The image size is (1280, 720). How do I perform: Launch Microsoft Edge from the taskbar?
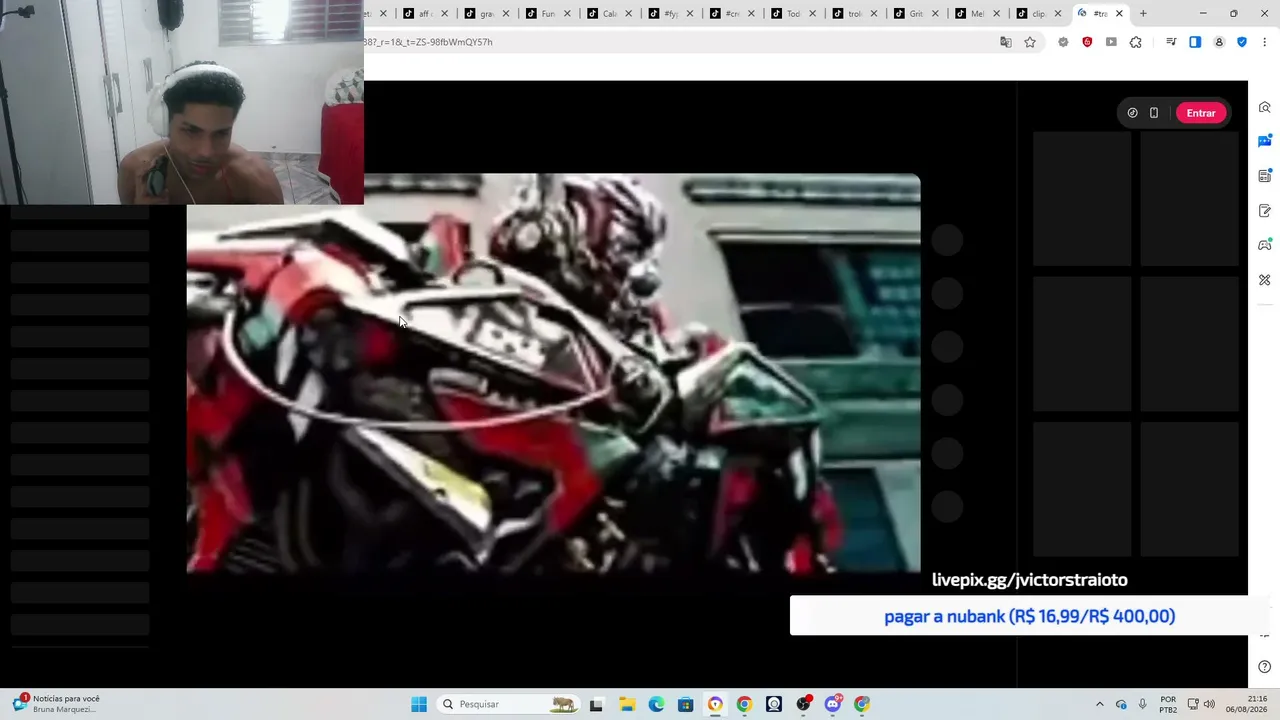click(x=656, y=704)
